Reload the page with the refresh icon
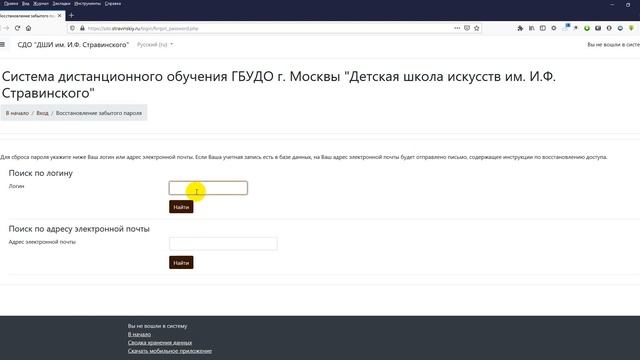The image size is (640, 360). [17, 28]
